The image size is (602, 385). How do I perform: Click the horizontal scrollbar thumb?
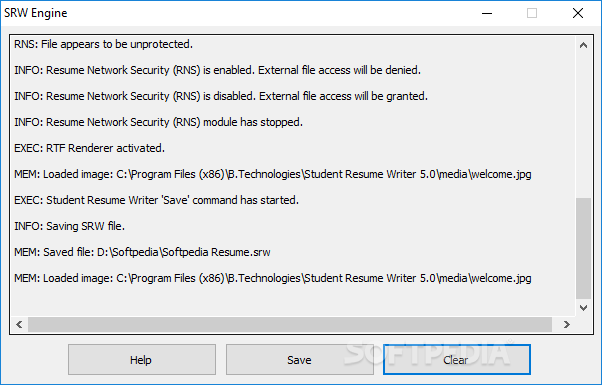(x=290, y=324)
